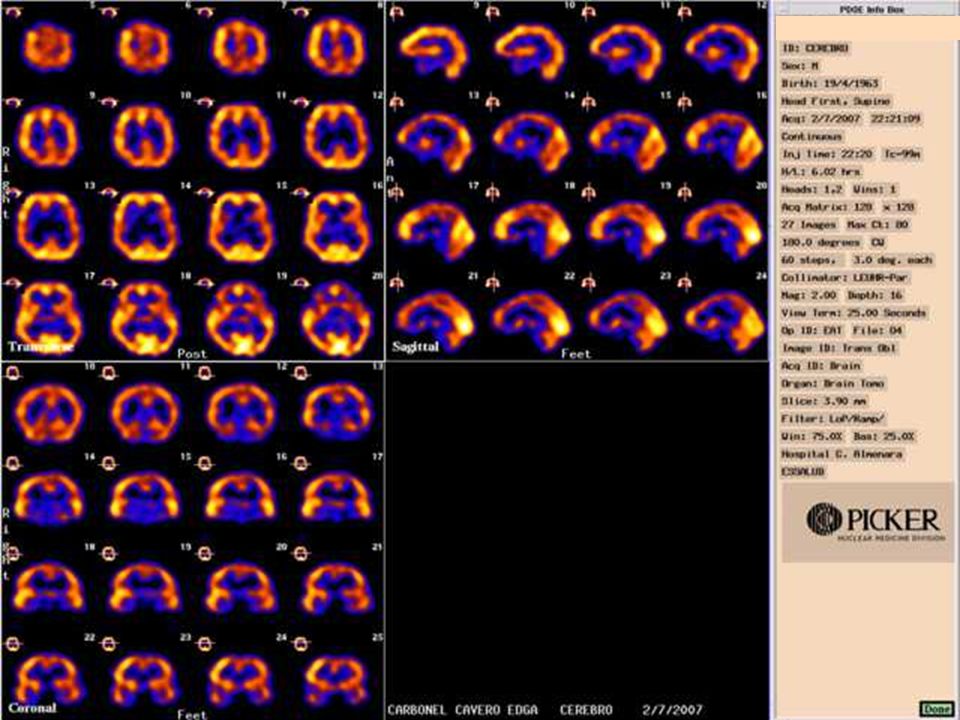The image size is (960, 720).
Task: Click the 'Acq: 2/7/2007' date entry
Action: [x=820, y=119]
